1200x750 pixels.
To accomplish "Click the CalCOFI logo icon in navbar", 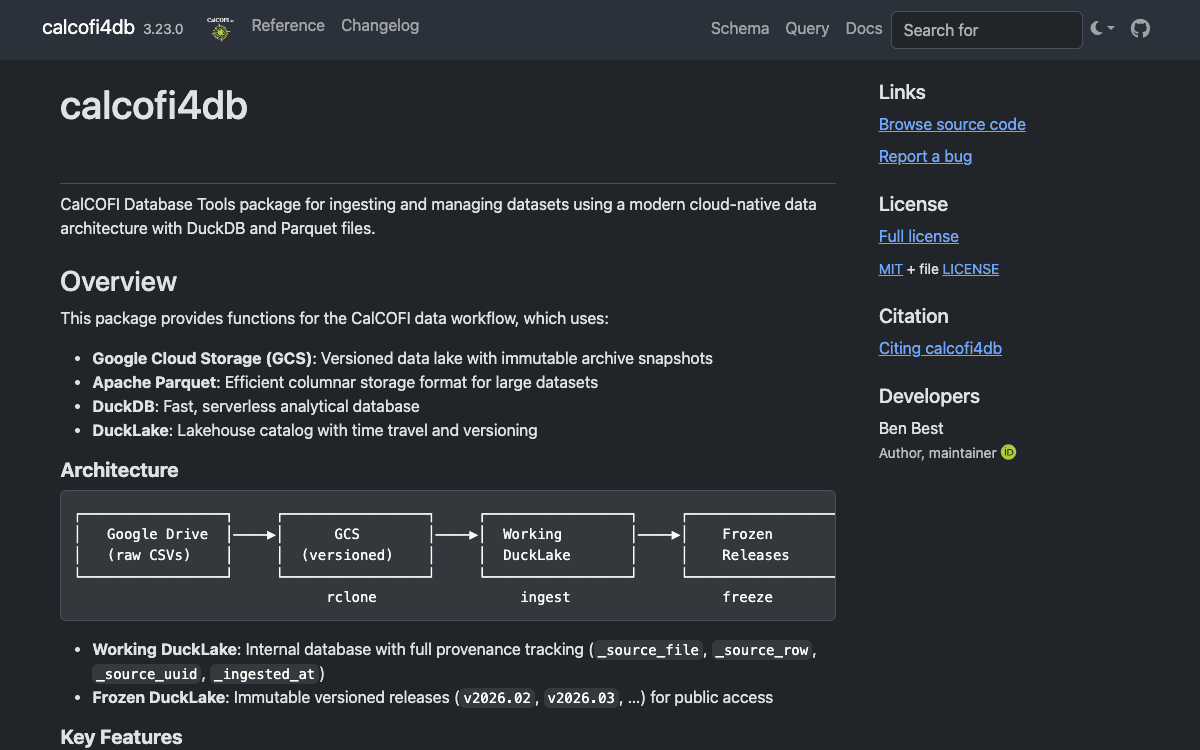I will pos(220,28).
